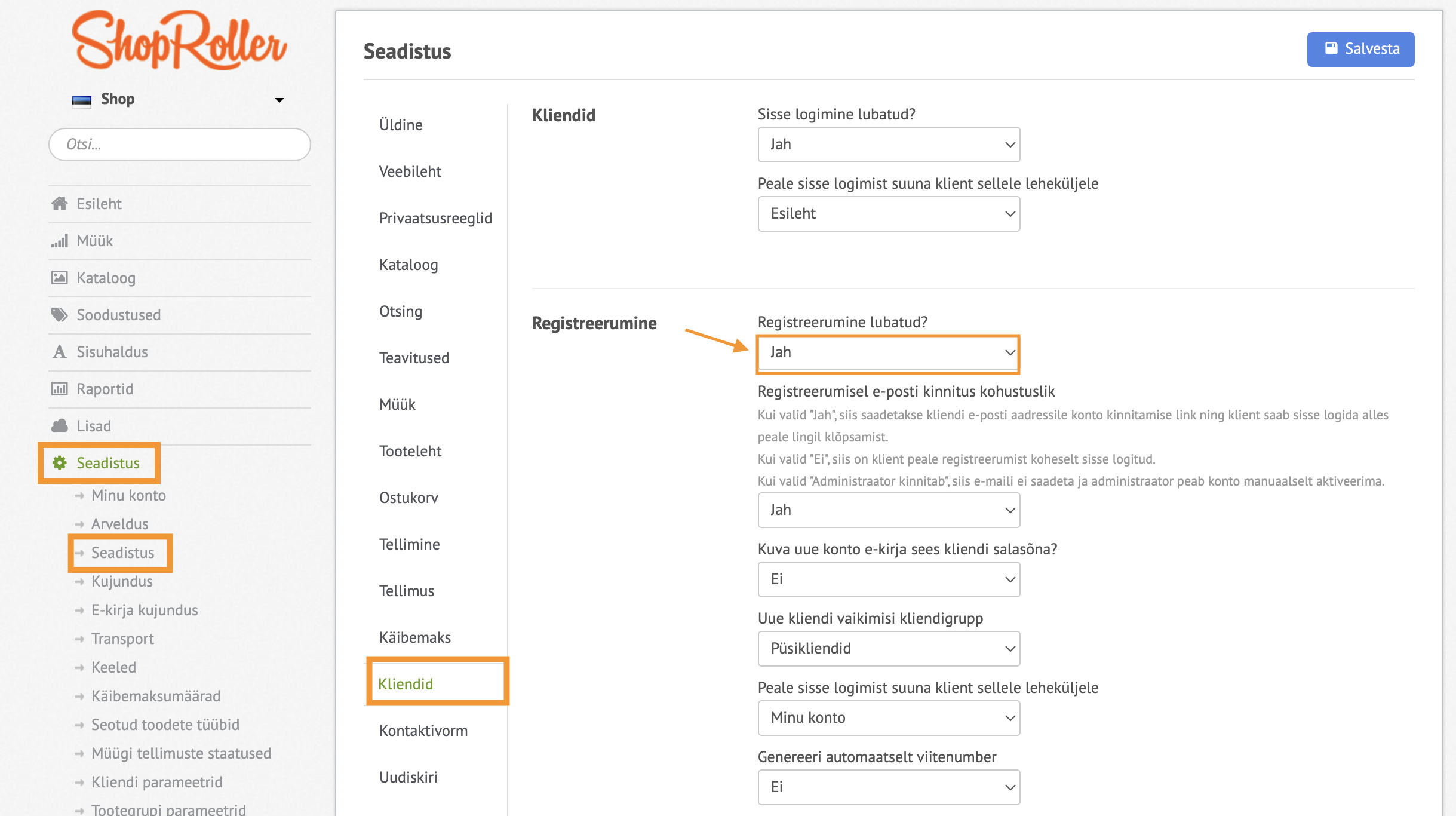This screenshot has height=816, width=1456.
Task: Click the Soodustused tags icon
Action: pos(59,315)
